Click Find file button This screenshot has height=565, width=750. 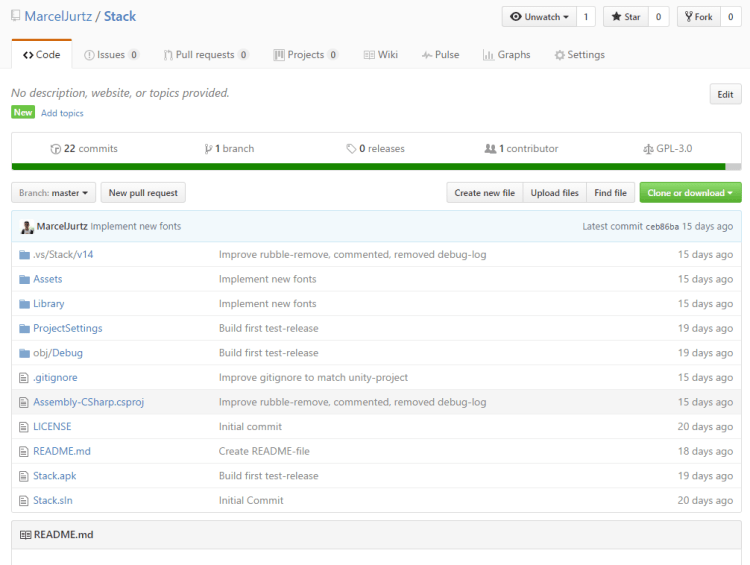click(x=610, y=193)
